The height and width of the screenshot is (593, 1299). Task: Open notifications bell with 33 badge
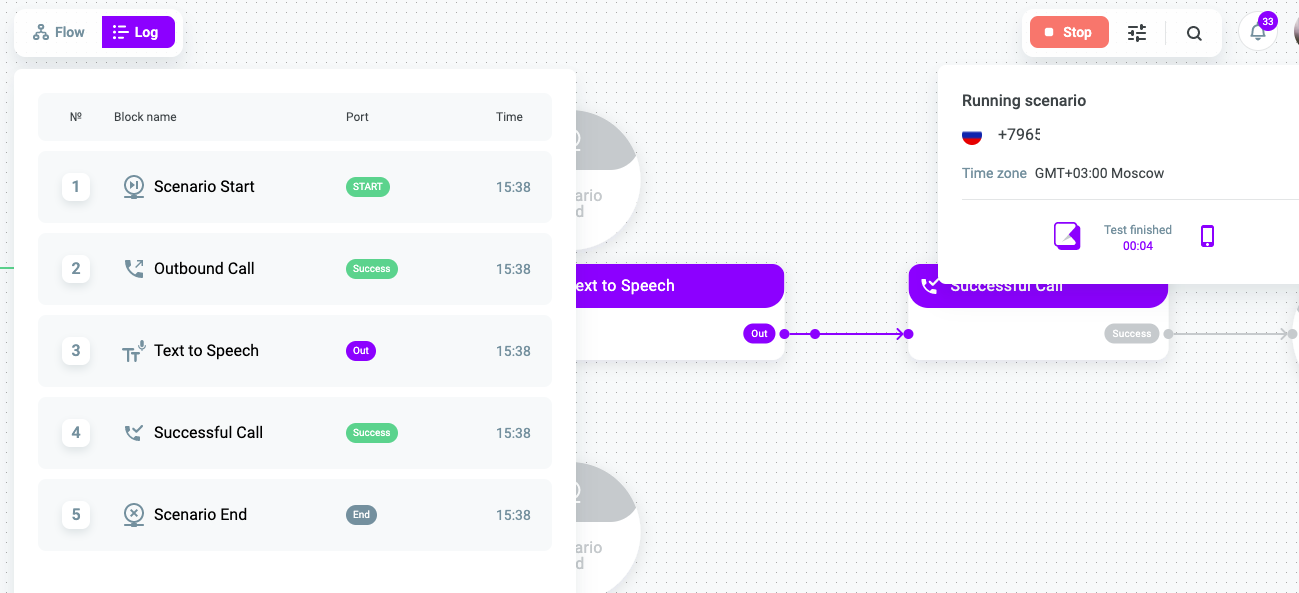1258,31
